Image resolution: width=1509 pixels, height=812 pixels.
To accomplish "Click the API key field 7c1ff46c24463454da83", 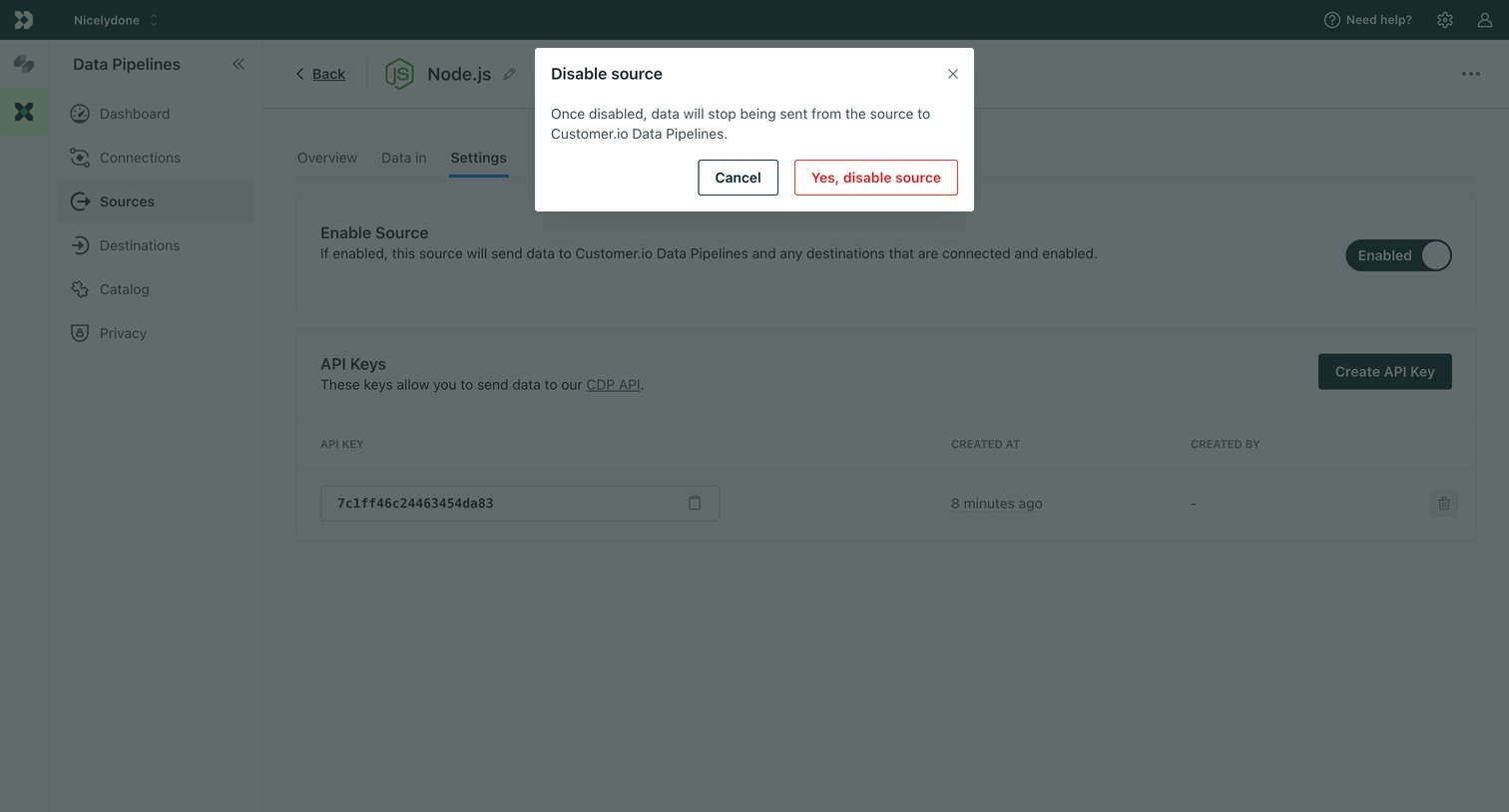I will 520,504.
